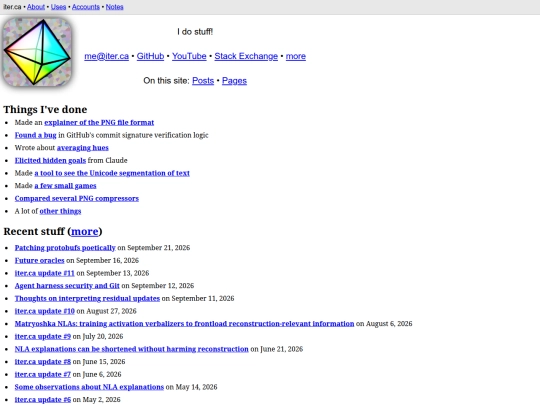Click the 'iter.ca' text in top bar
Image resolution: width=540 pixels, height=405 pixels.
click(x=12, y=7)
